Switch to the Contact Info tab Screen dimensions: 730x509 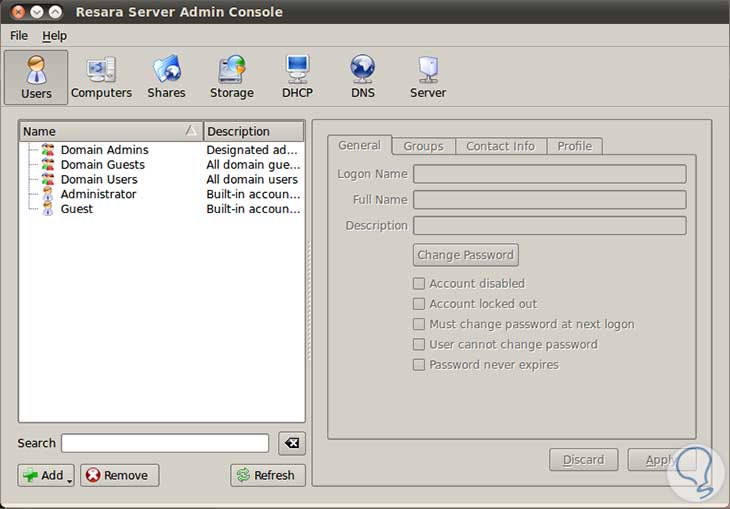pyautogui.click(x=500, y=146)
